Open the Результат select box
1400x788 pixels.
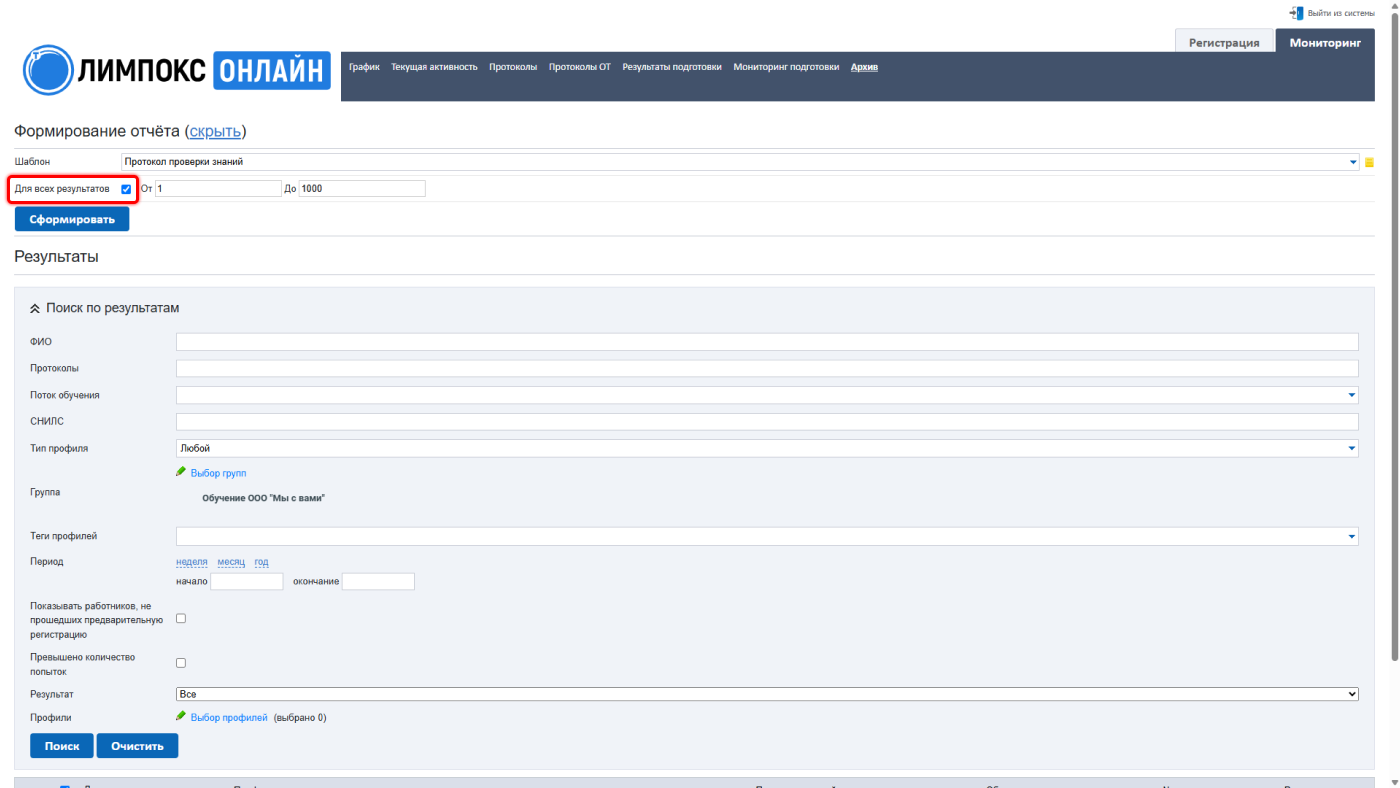(x=767, y=694)
